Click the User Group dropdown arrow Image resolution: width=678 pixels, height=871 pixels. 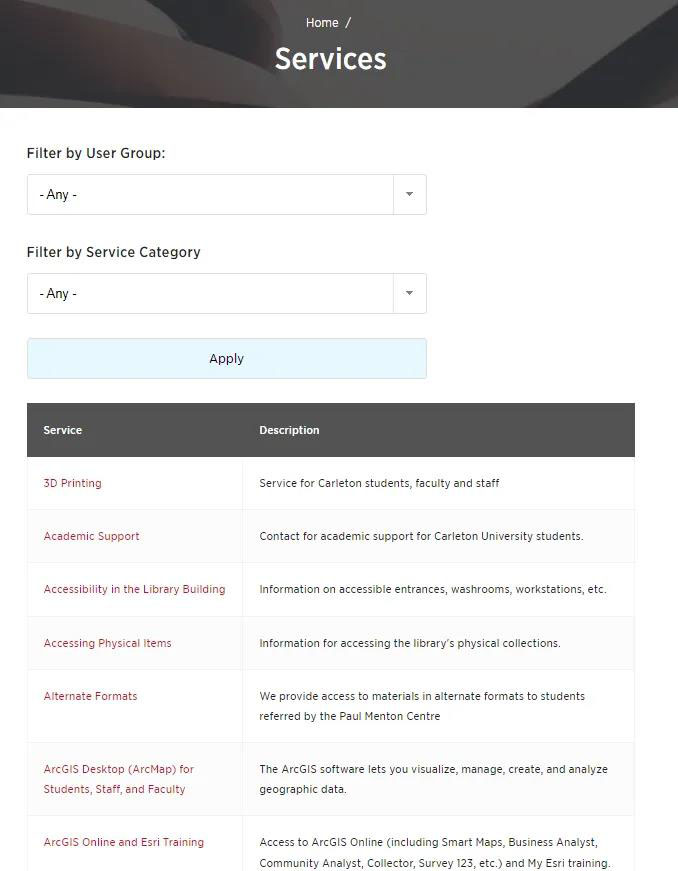(409, 194)
